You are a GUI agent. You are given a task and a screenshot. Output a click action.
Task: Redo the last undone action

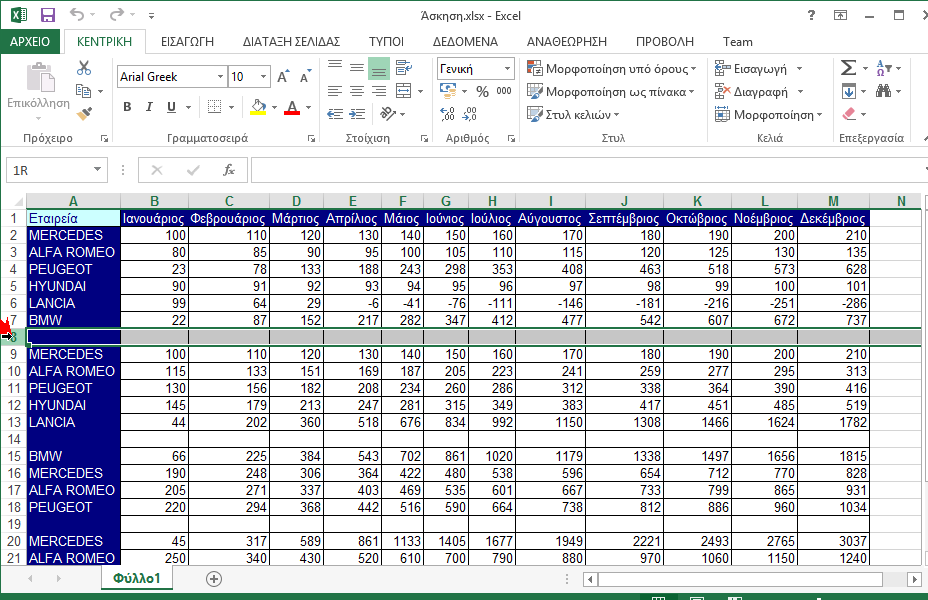[x=117, y=15]
